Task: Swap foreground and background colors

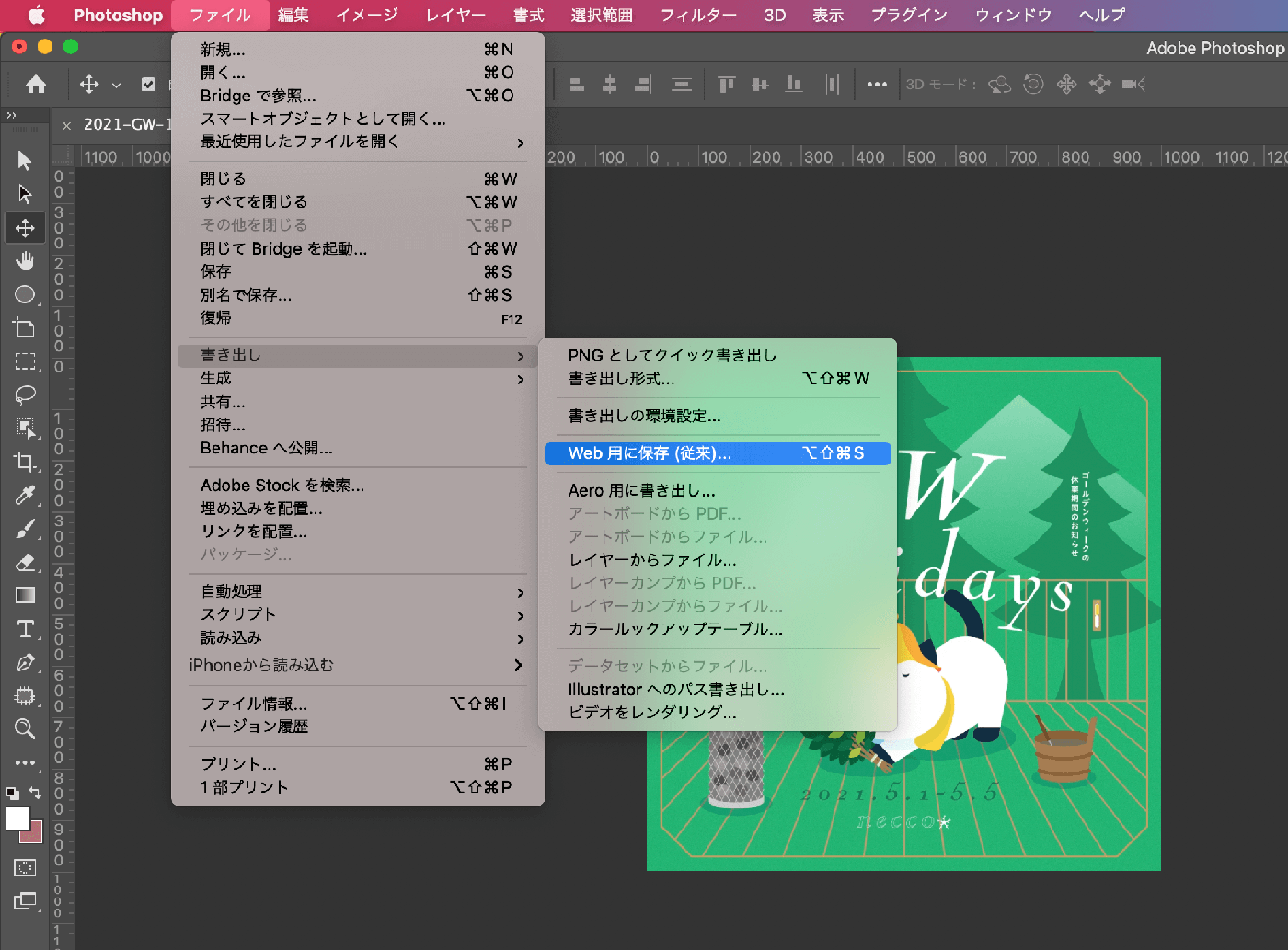Action: click(35, 792)
